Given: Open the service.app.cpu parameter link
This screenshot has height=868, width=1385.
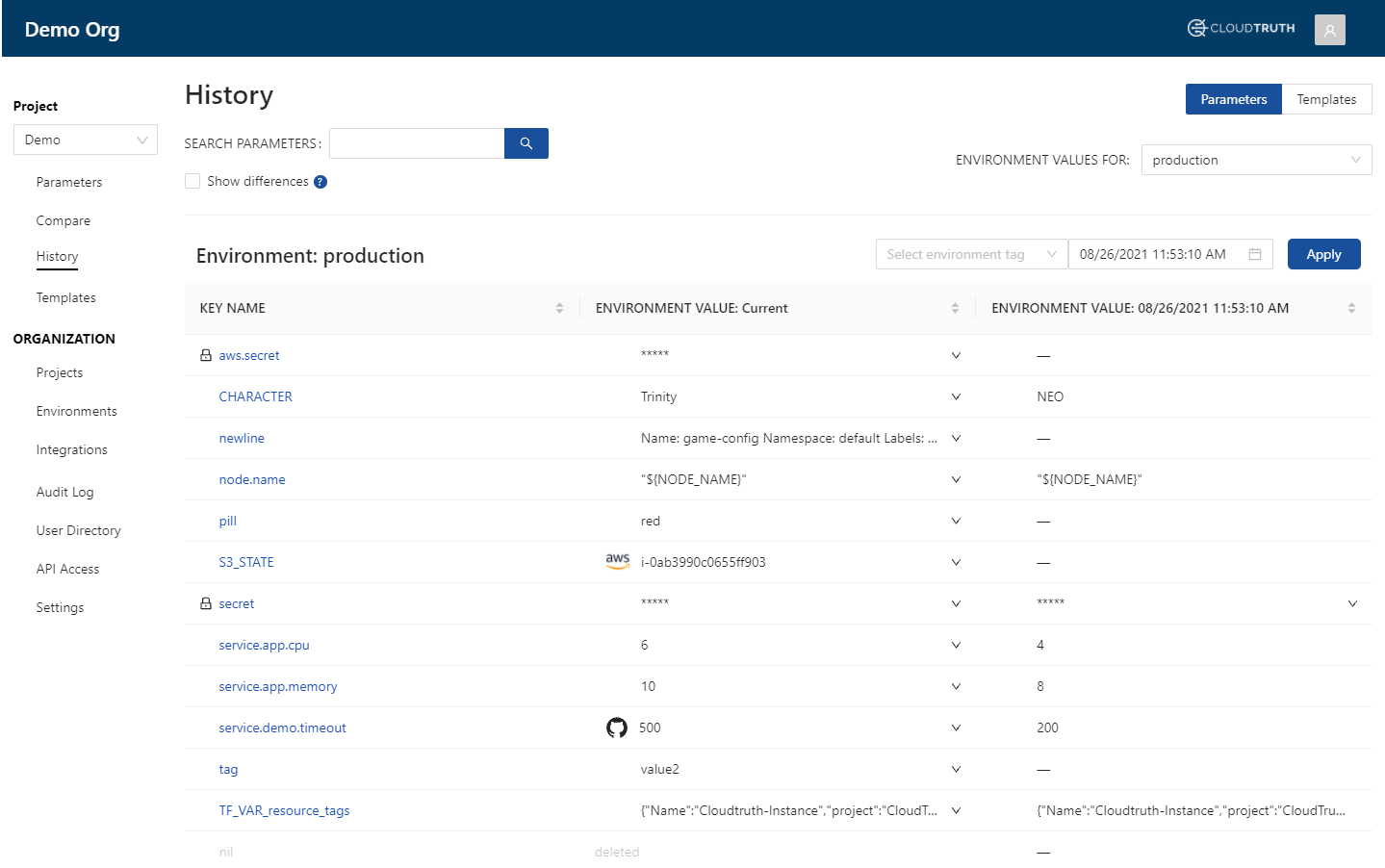Looking at the screenshot, I should pyautogui.click(x=264, y=645).
